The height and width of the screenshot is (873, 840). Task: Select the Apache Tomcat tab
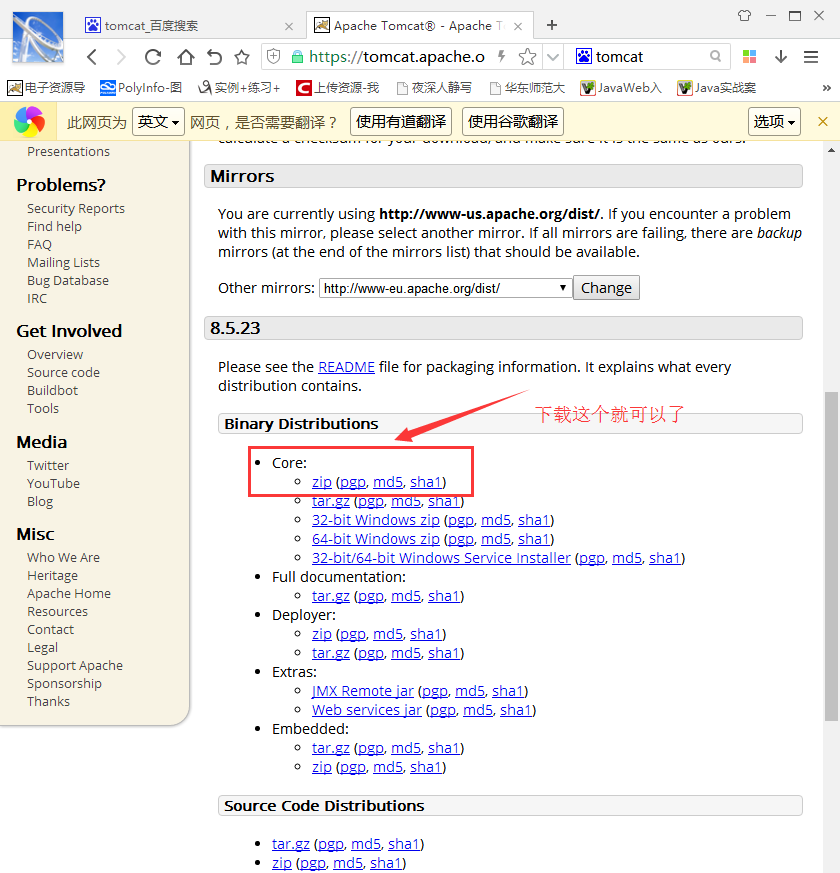click(x=419, y=26)
